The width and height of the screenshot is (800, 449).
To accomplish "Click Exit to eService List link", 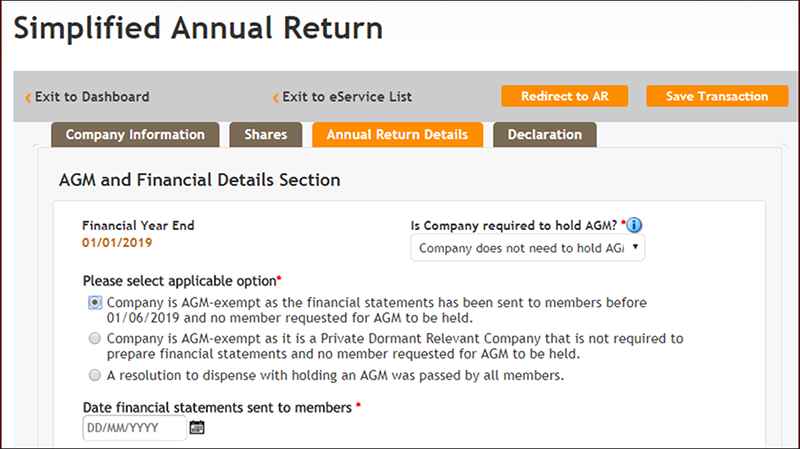I will click(347, 97).
